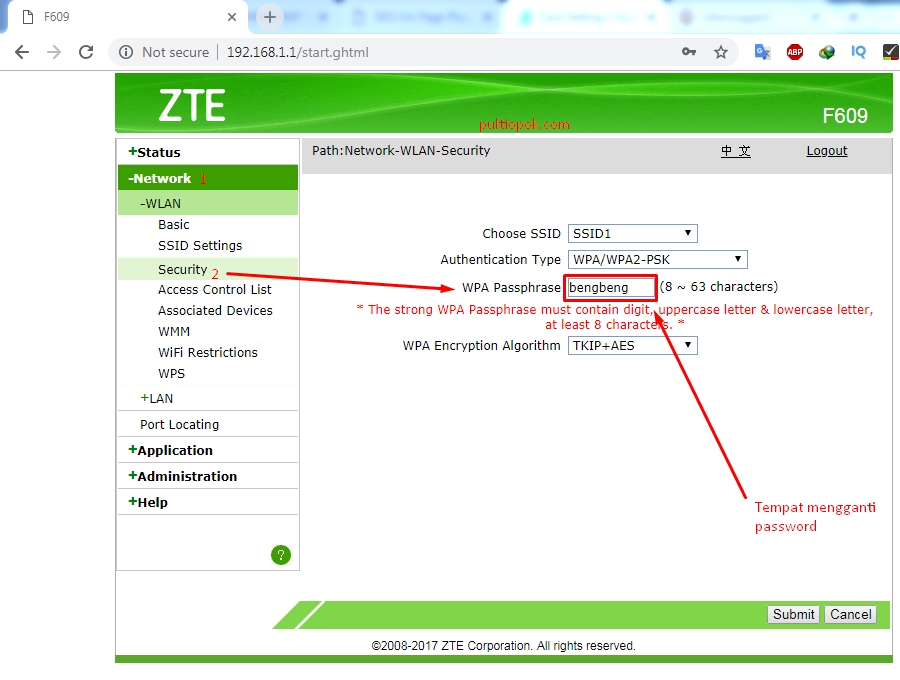
Task: Open the ABP AdBlock extension
Action: [794, 52]
